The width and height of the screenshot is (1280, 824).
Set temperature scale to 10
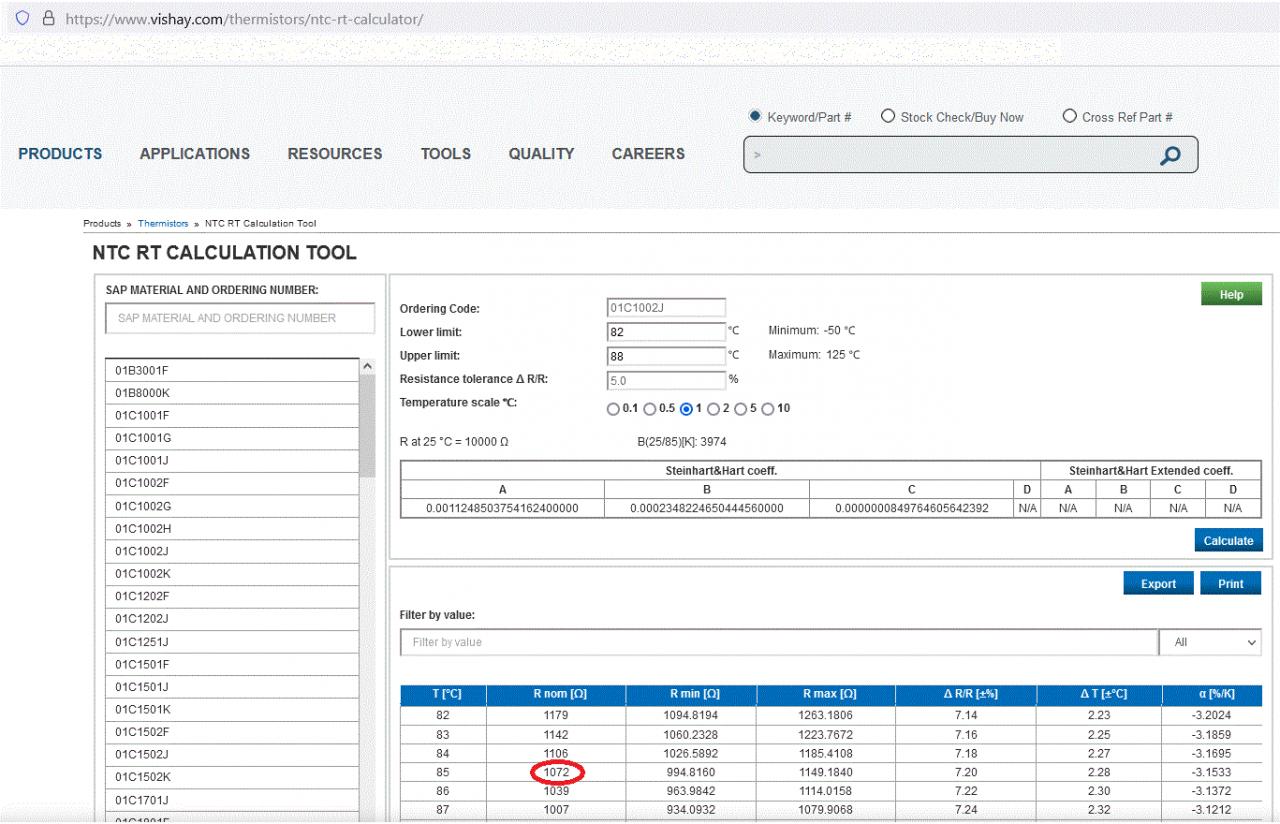tap(767, 409)
